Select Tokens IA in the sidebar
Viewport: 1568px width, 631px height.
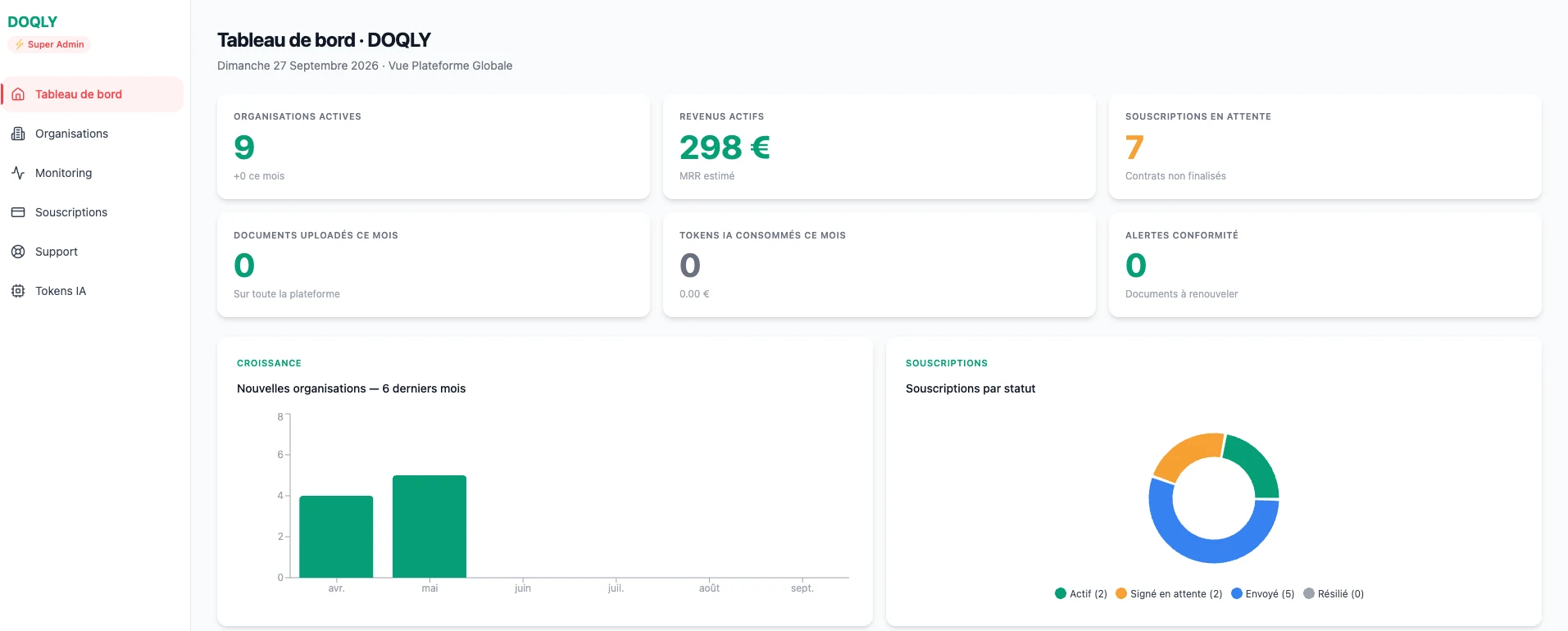coord(93,291)
